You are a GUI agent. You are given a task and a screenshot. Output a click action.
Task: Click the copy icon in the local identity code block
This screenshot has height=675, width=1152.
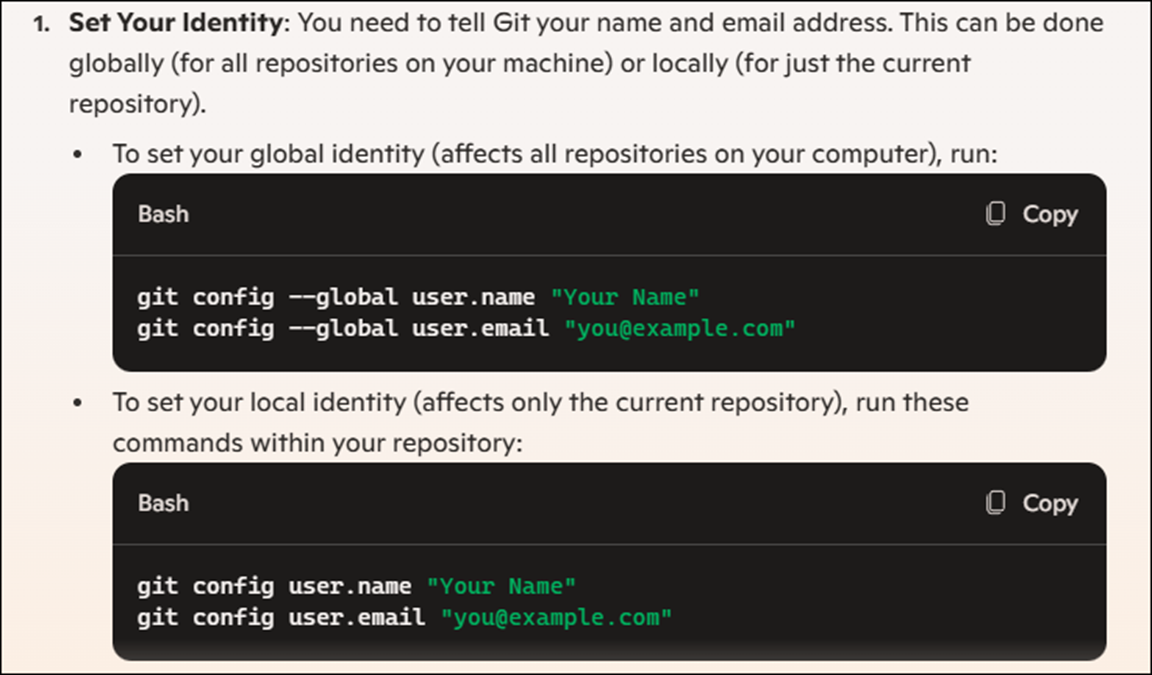(995, 503)
